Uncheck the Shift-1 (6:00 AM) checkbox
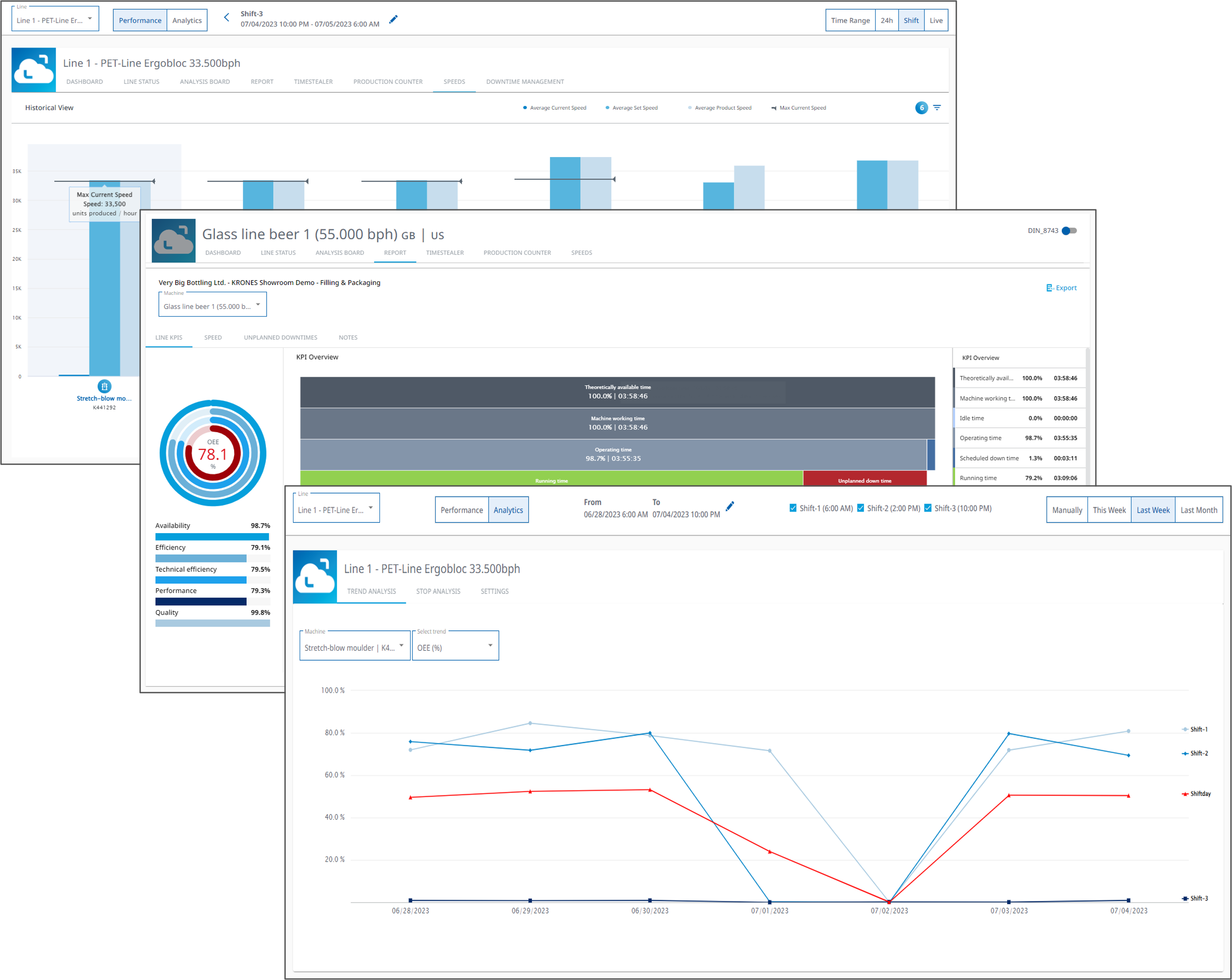This screenshot has height=980, width=1232. pyautogui.click(x=792, y=508)
